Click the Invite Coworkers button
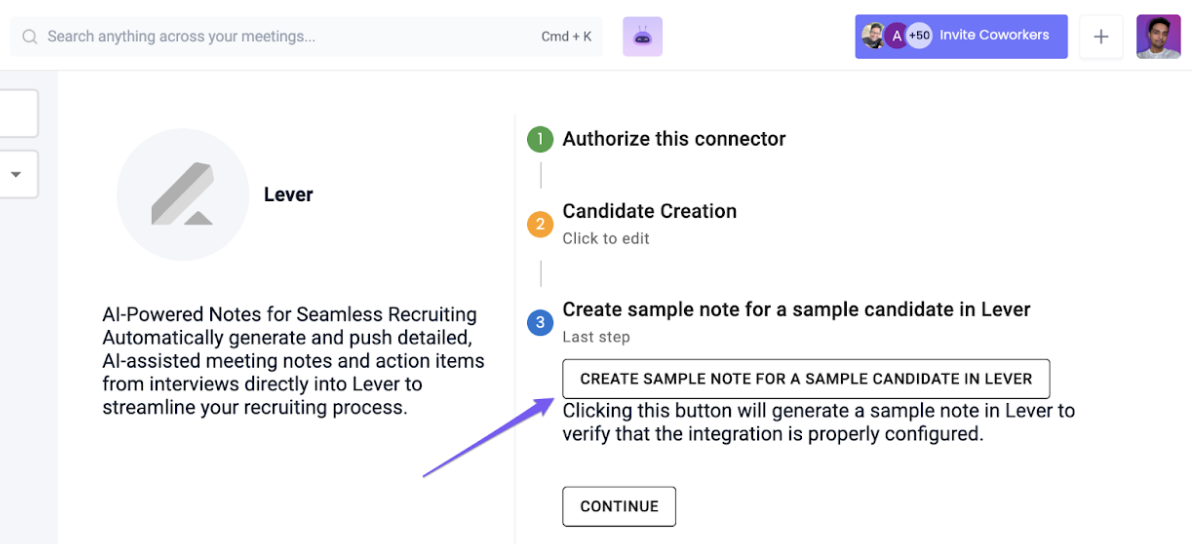 961,37
